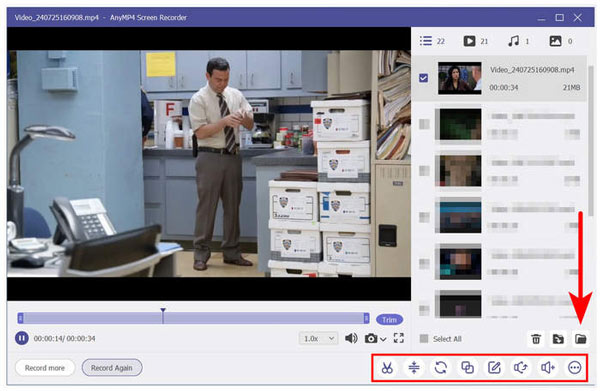Import a file with folder-arrow icon
The width and height of the screenshot is (600, 391).
pyautogui.click(x=558, y=339)
